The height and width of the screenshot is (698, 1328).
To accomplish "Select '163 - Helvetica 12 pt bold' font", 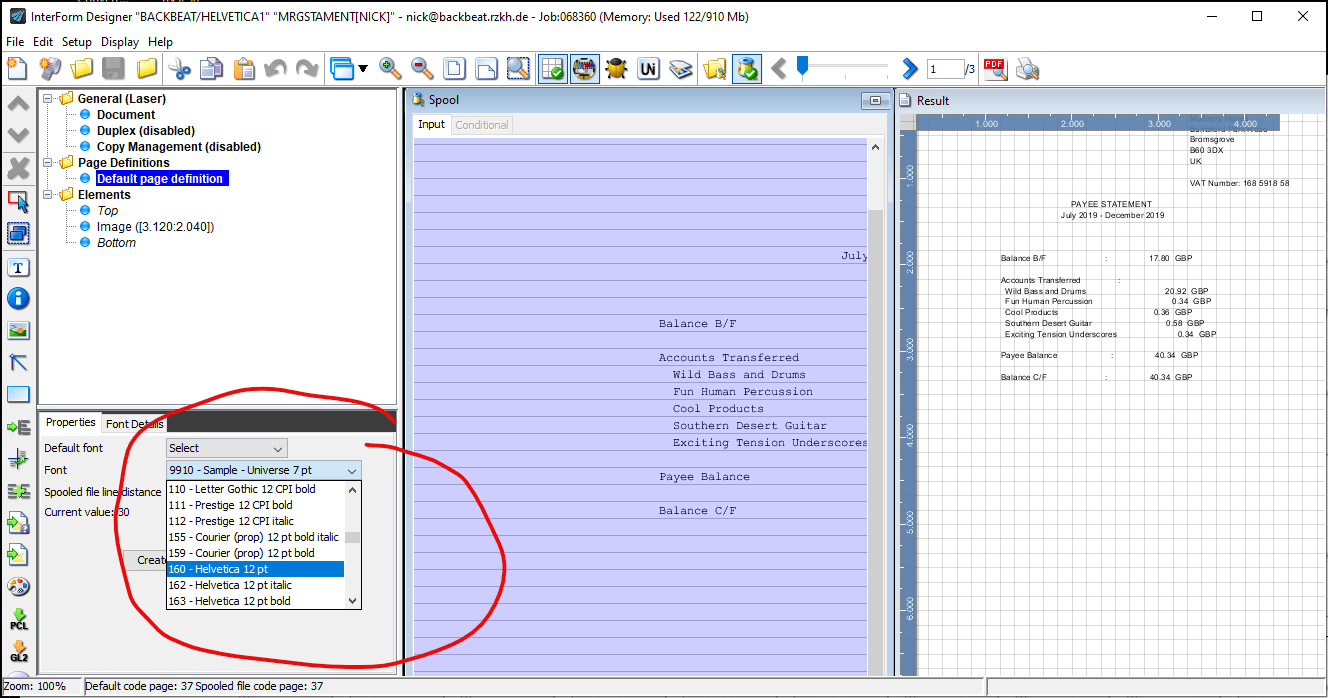I will (255, 601).
